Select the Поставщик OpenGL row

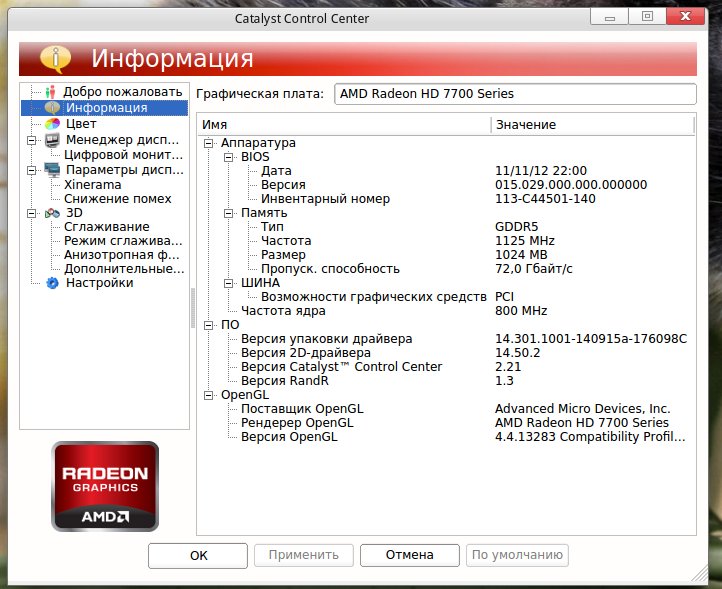click(446, 409)
